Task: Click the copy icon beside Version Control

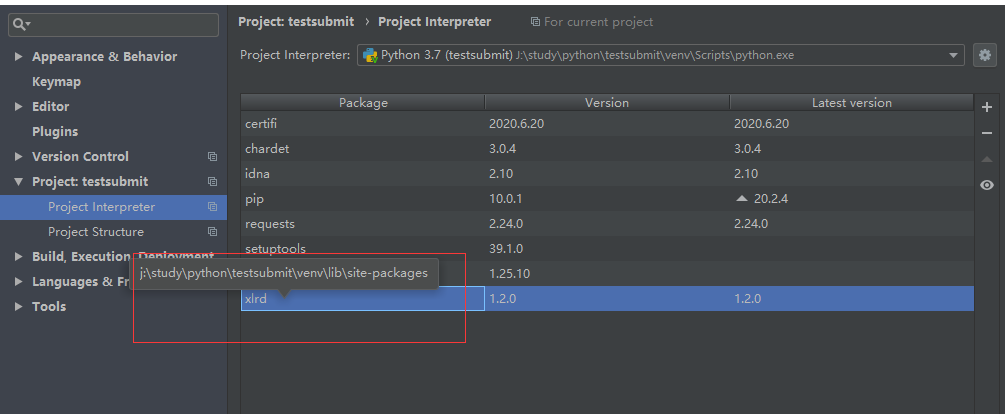Action: [212, 157]
